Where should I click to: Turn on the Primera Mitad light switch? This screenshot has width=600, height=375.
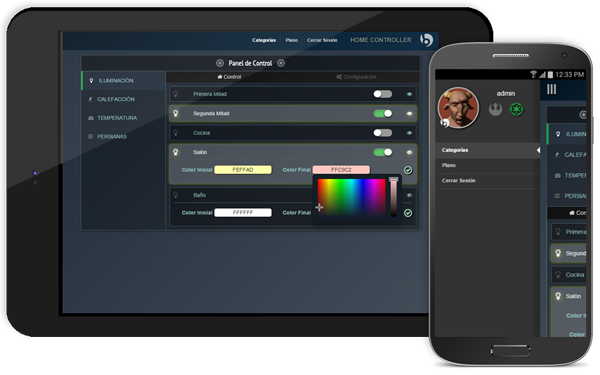[x=383, y=94]
